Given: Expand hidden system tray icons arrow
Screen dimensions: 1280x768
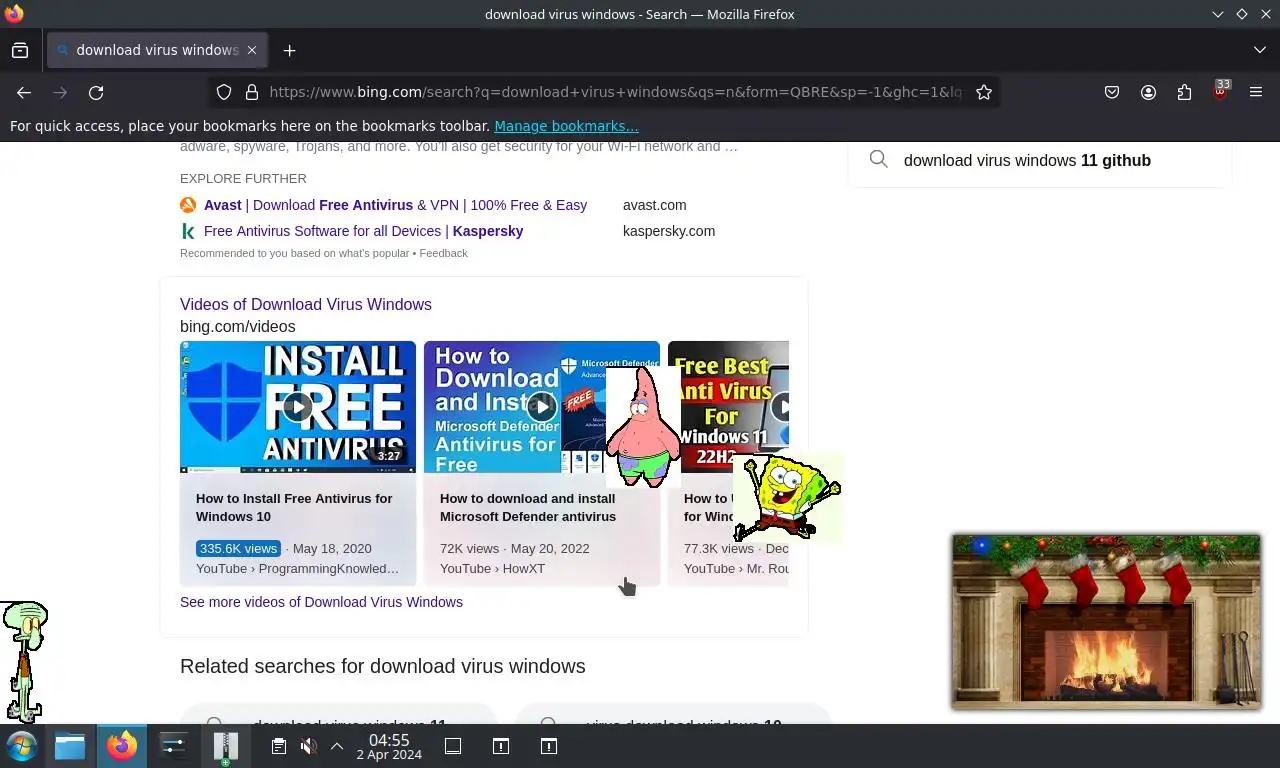Looking at the screenshot, I should click(x=337, y=746).
